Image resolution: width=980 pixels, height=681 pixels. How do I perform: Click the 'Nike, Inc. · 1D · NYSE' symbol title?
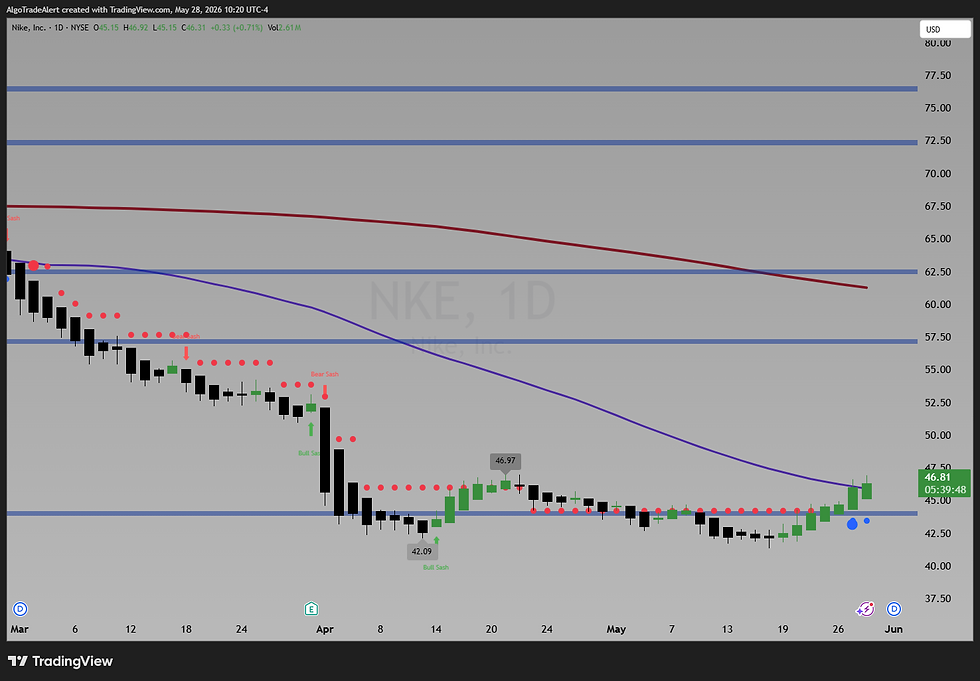50,27
